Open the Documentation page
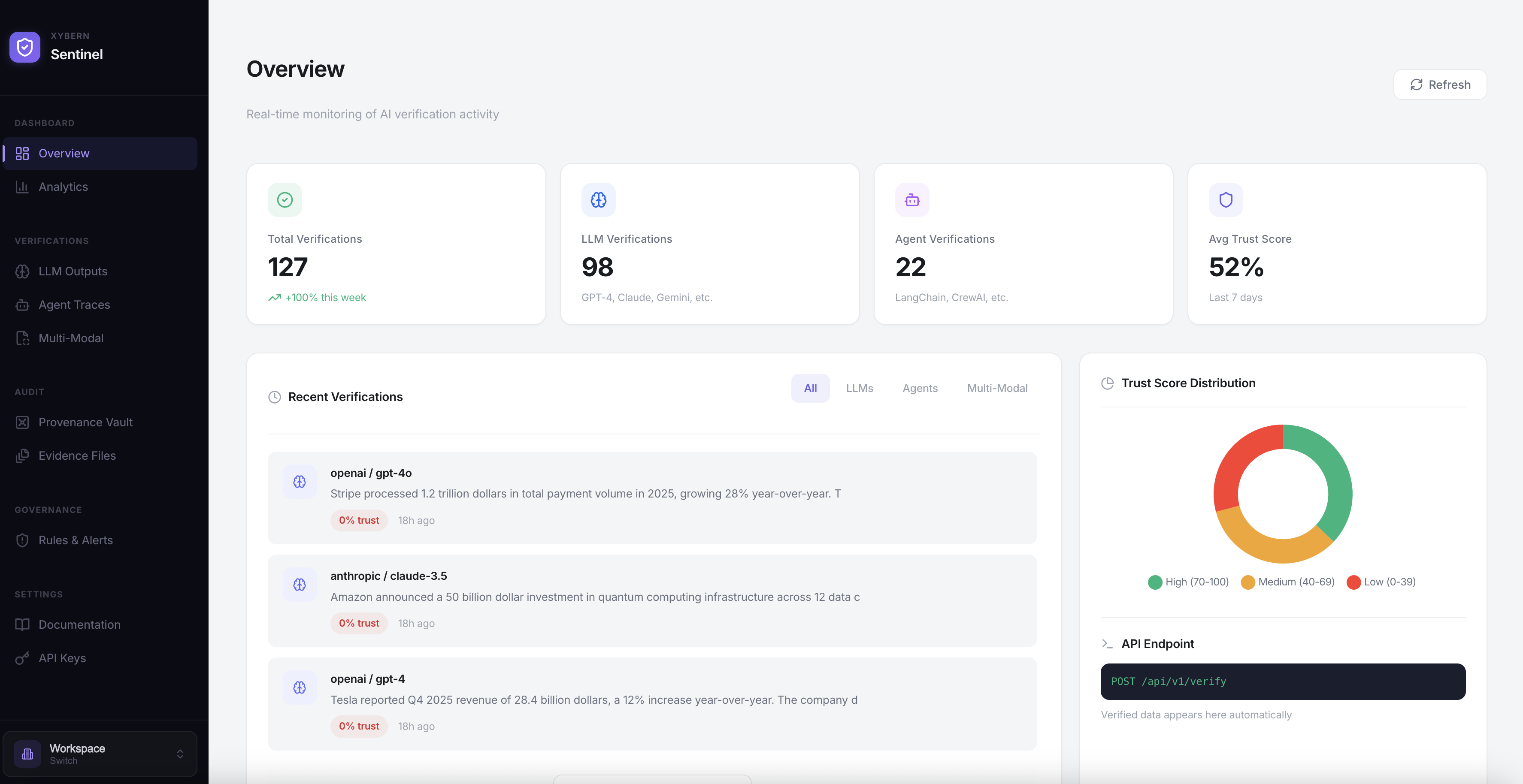 pyautogui.click(x=79, y=624)
